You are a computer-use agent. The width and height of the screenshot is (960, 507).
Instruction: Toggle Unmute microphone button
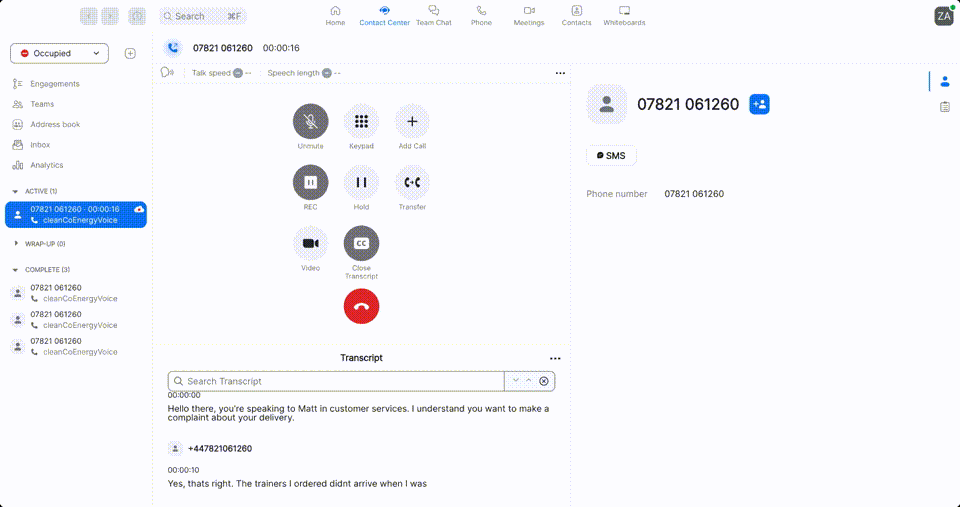point(310,122)
